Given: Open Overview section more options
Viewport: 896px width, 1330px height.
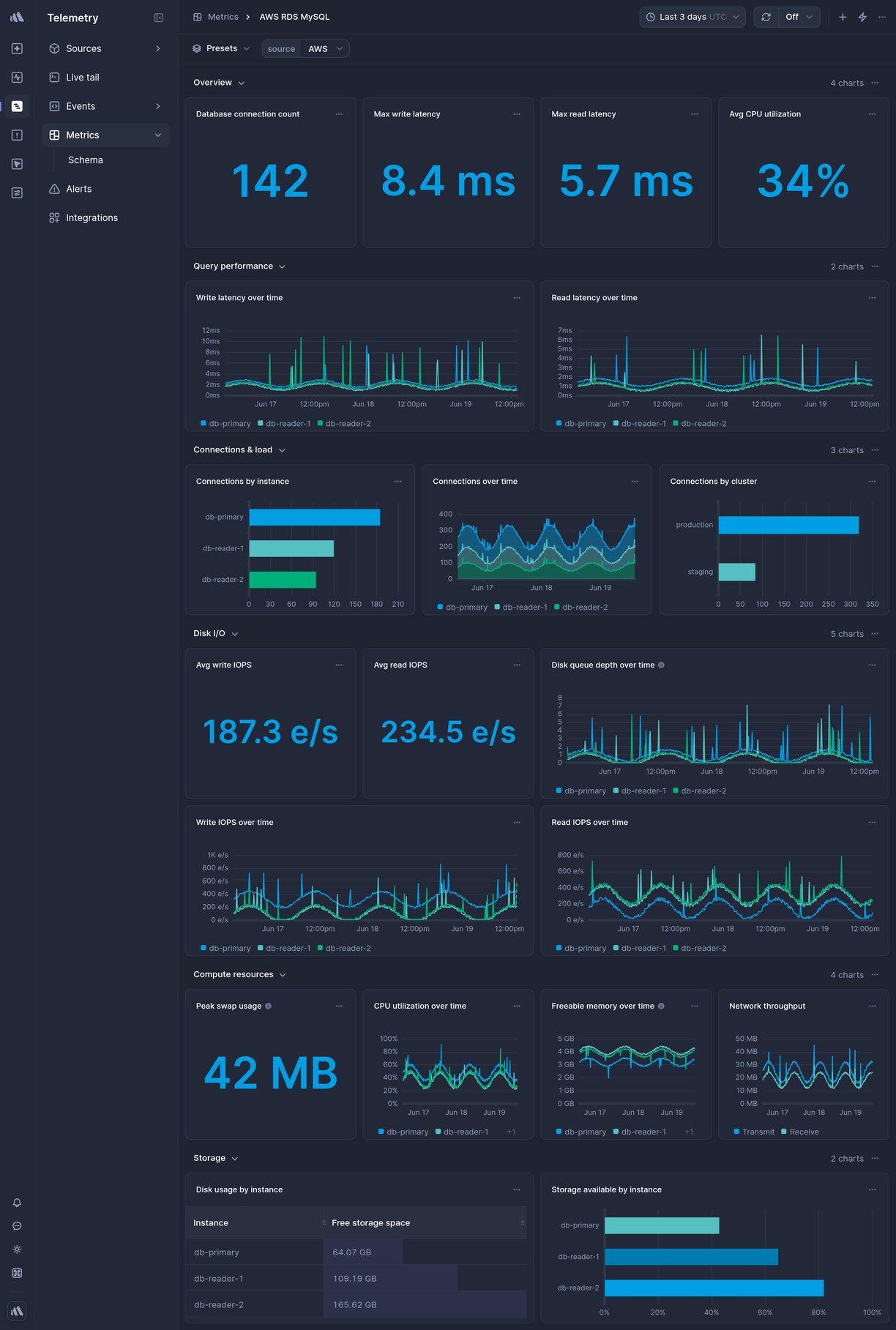Looking at the screenshot, I should click(875, 83).
